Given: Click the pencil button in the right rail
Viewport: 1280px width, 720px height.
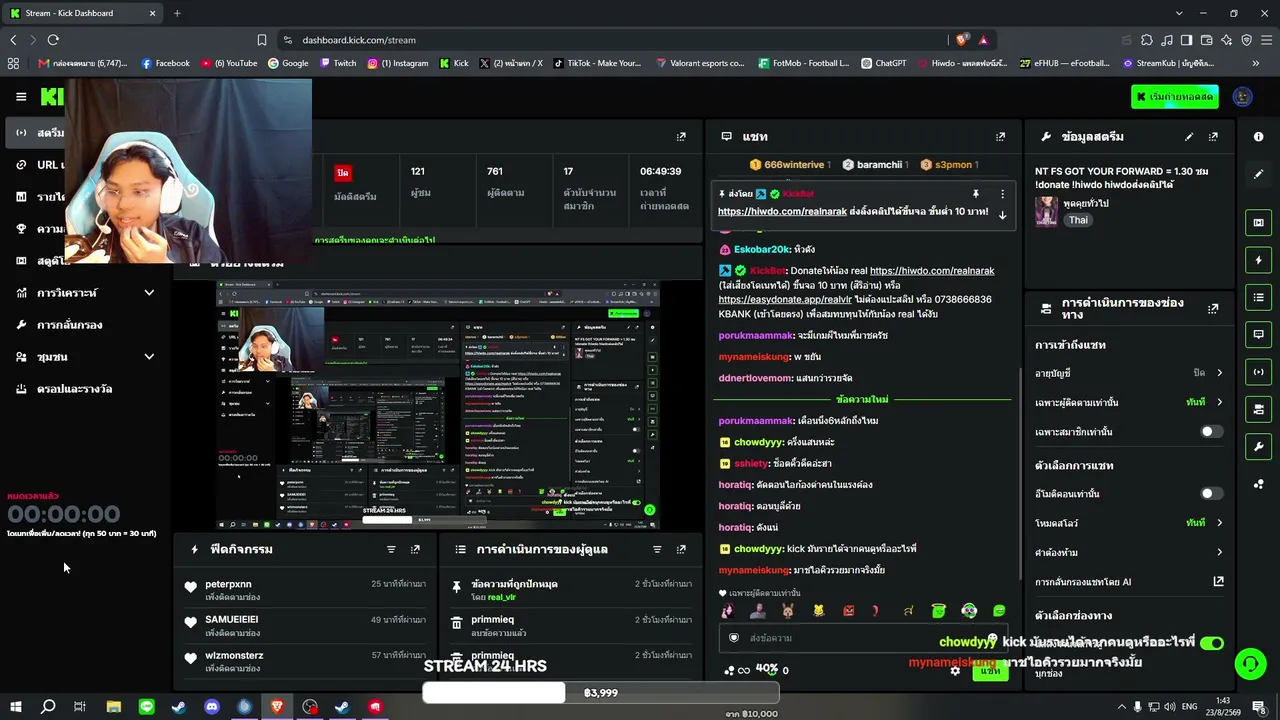Looking at the screenshot, I should (1258, 174).
